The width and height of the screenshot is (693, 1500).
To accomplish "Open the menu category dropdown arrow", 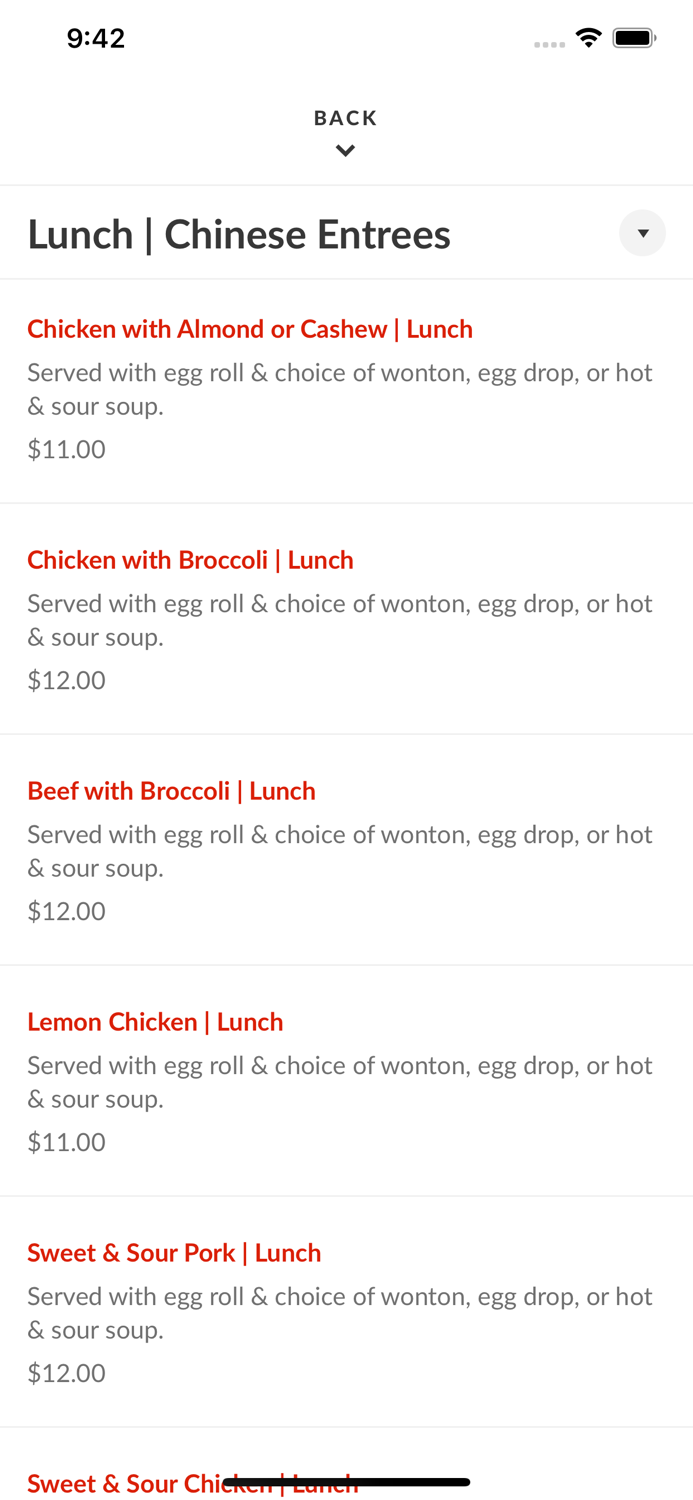I will [x=642, y=233].
